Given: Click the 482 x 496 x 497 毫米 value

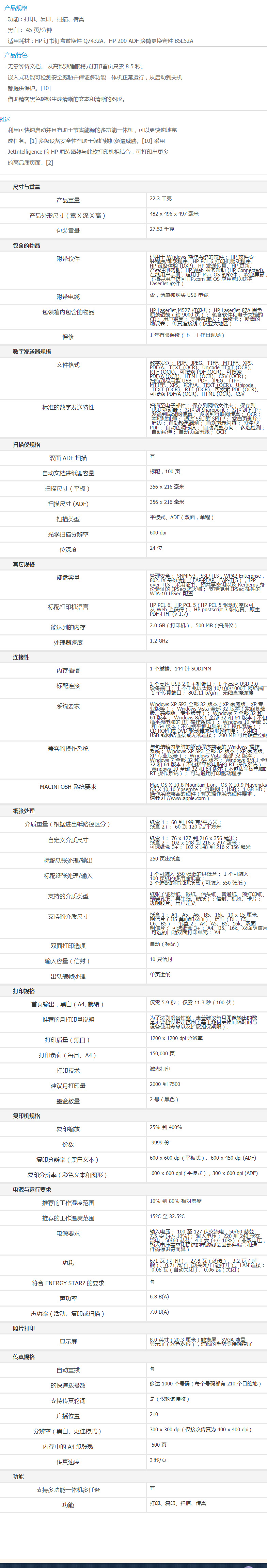Looking at the screenshot, I should 174,214.
